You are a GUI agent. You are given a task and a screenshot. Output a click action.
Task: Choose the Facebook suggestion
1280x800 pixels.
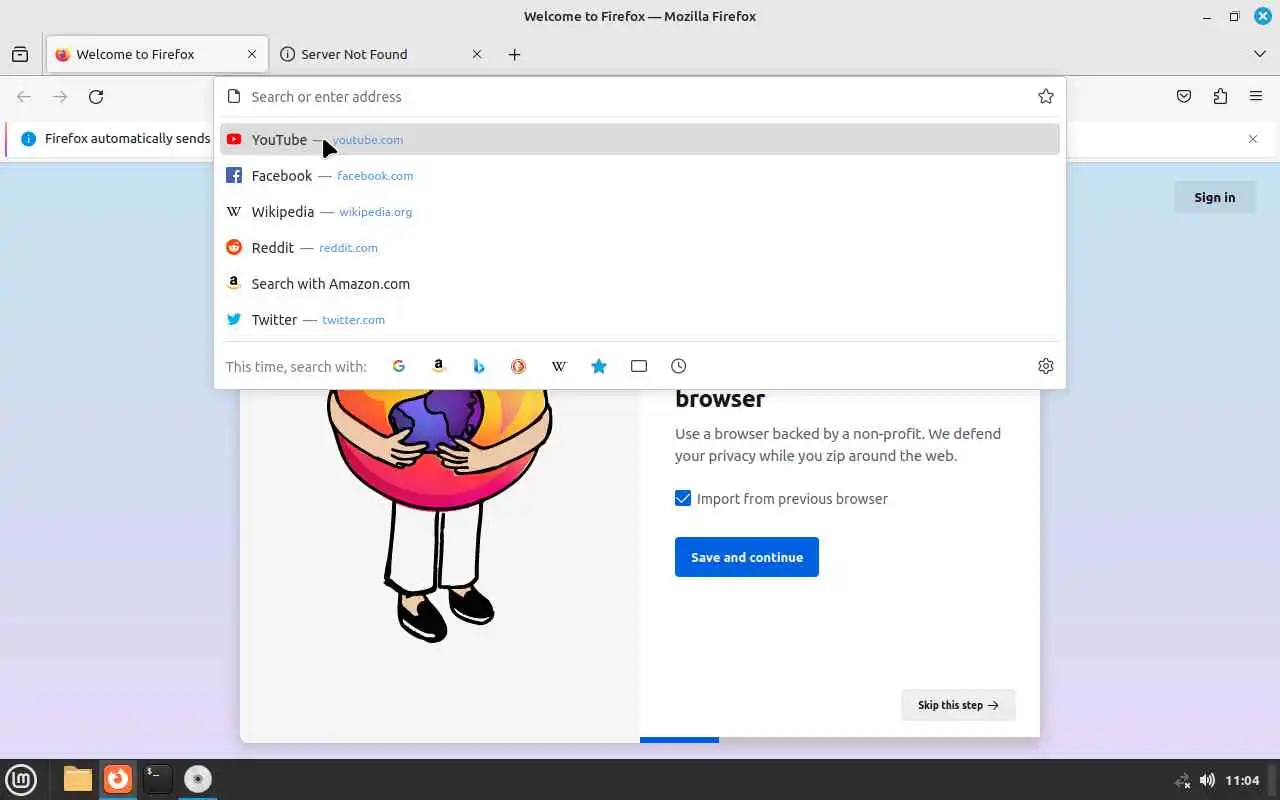click(x=640, y=175)
